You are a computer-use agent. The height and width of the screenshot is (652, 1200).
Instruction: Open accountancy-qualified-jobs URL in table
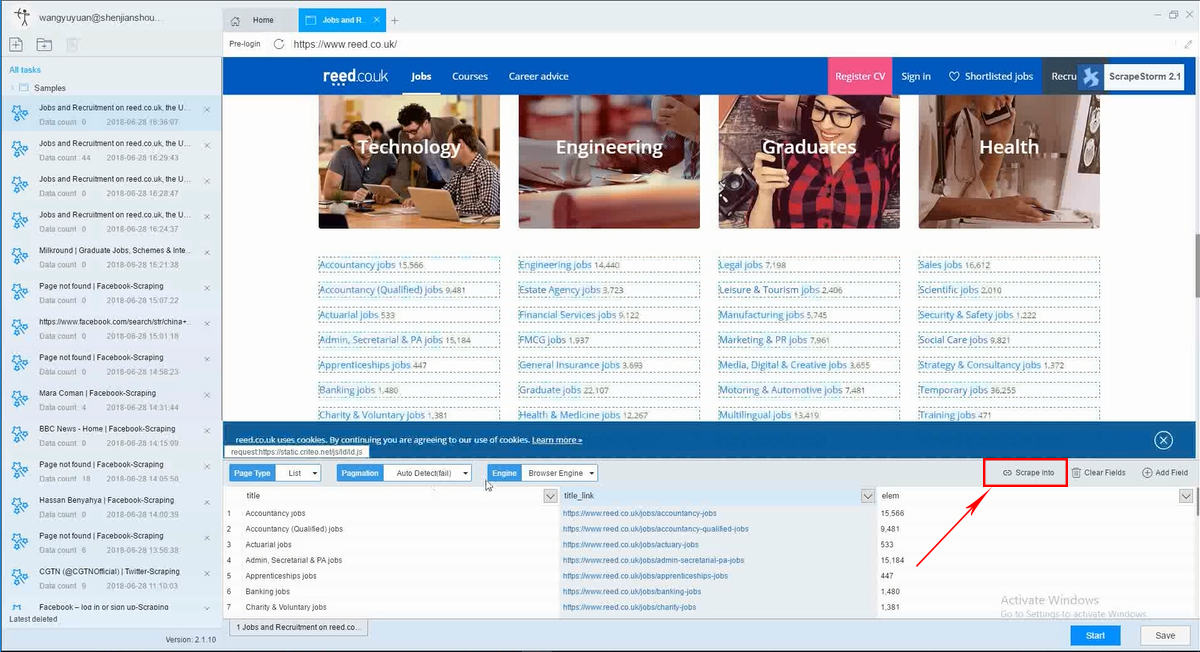point(655,529)
